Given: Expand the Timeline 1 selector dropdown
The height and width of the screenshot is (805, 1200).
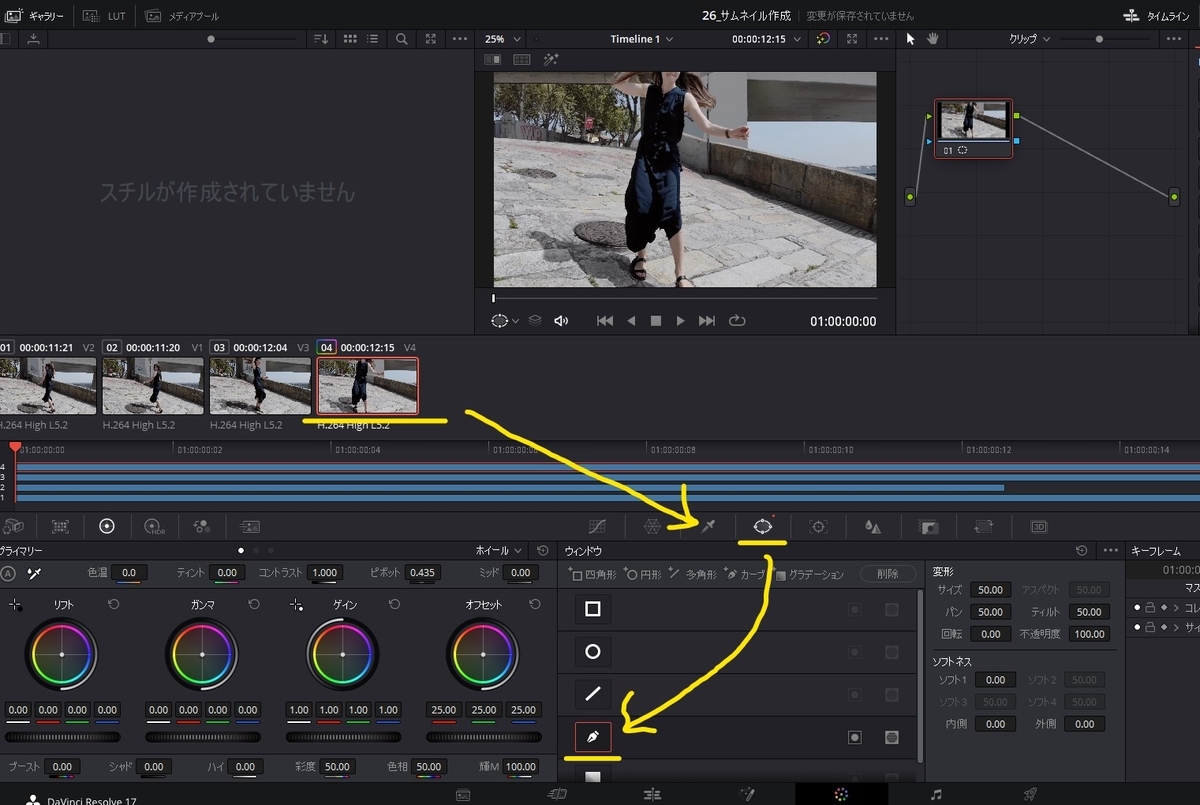Looking at the screenshot, I should click(641, 39).
